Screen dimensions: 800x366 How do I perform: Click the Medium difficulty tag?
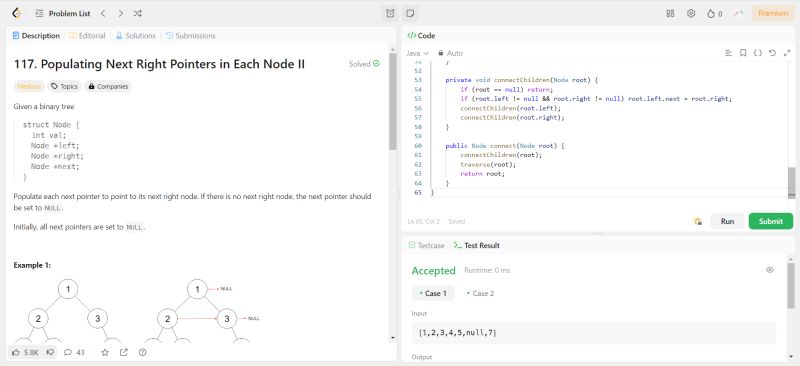pos(29,87)
